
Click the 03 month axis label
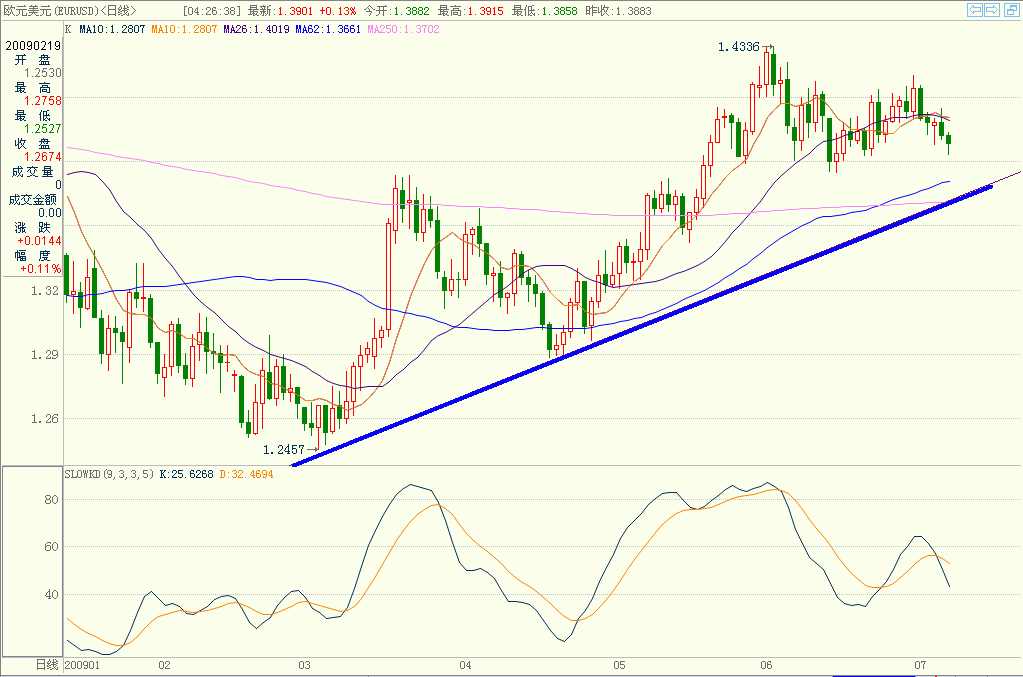coord(304,665)
